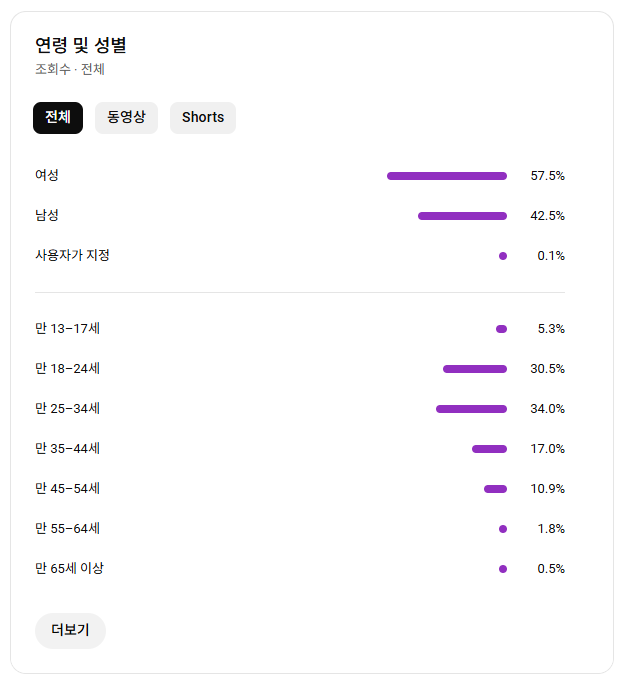Click the 만 13–17세 bar
The height and width of the screenshot is (689, 626).
point(501,329)
